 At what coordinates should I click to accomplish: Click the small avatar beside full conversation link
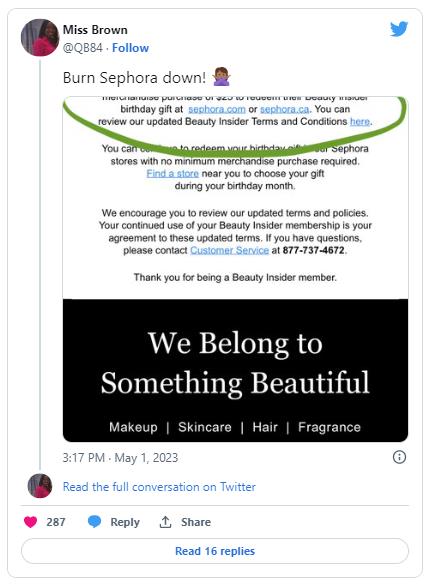pos(40,486)
